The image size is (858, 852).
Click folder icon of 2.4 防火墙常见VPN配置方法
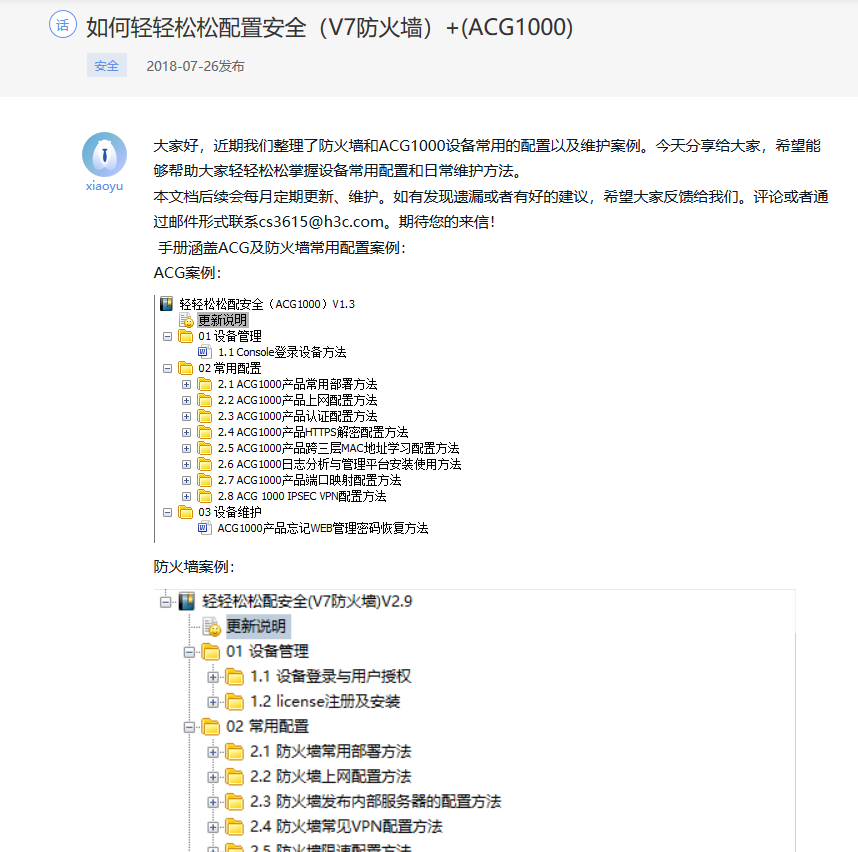coord(235,827)
